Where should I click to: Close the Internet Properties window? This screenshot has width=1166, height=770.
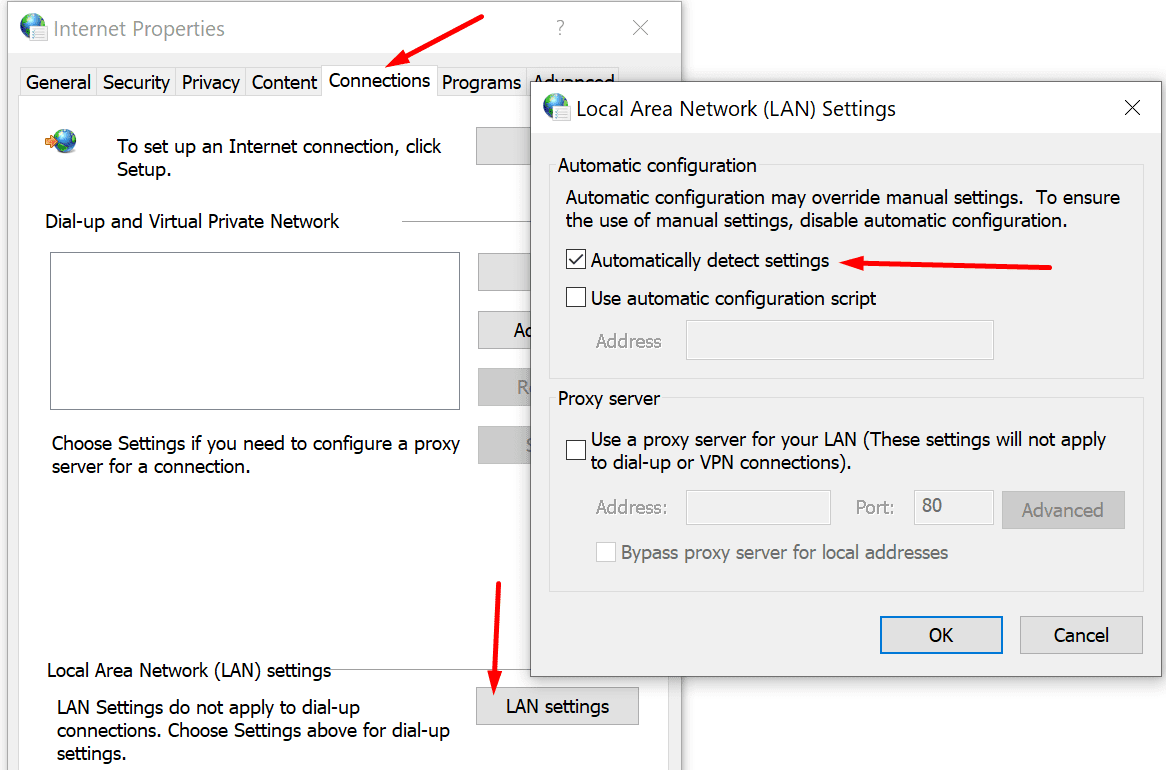pyautogui.click(x=640, y=28)
